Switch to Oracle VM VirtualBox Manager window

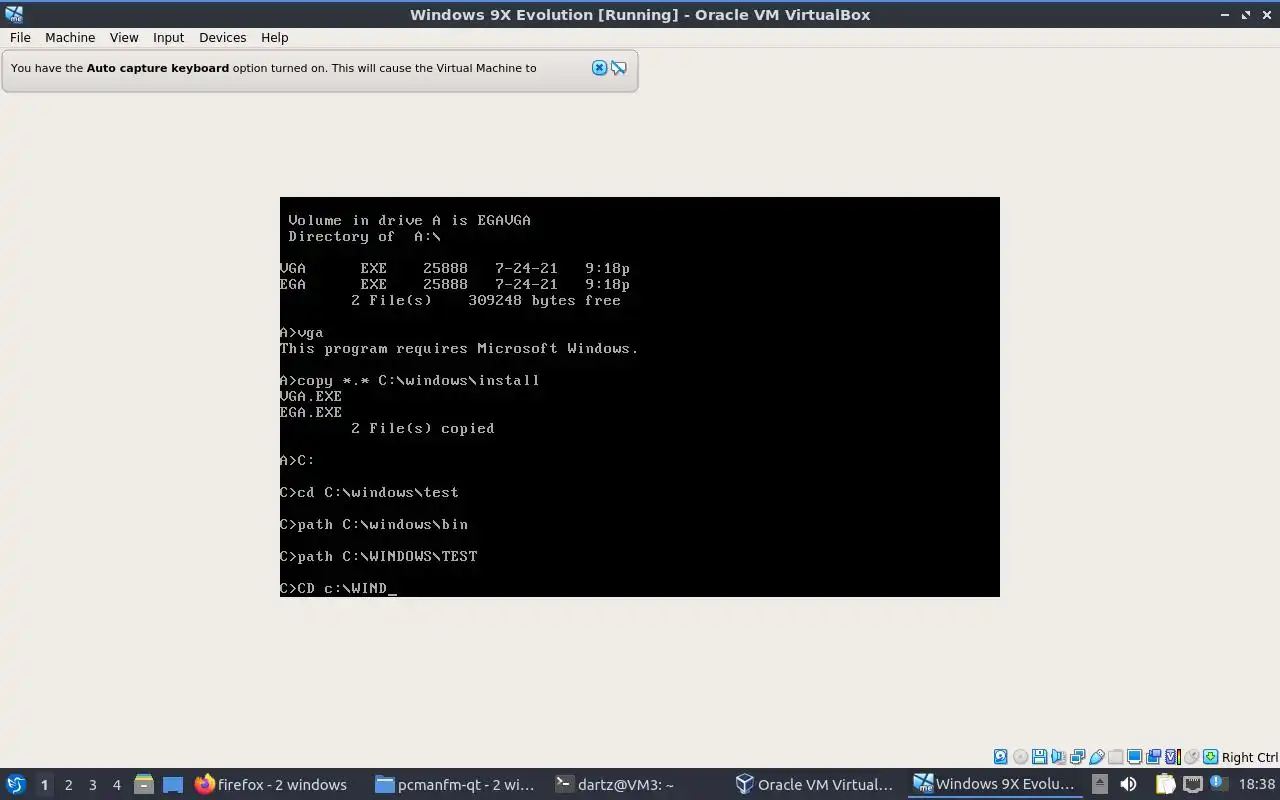(816, 784)
